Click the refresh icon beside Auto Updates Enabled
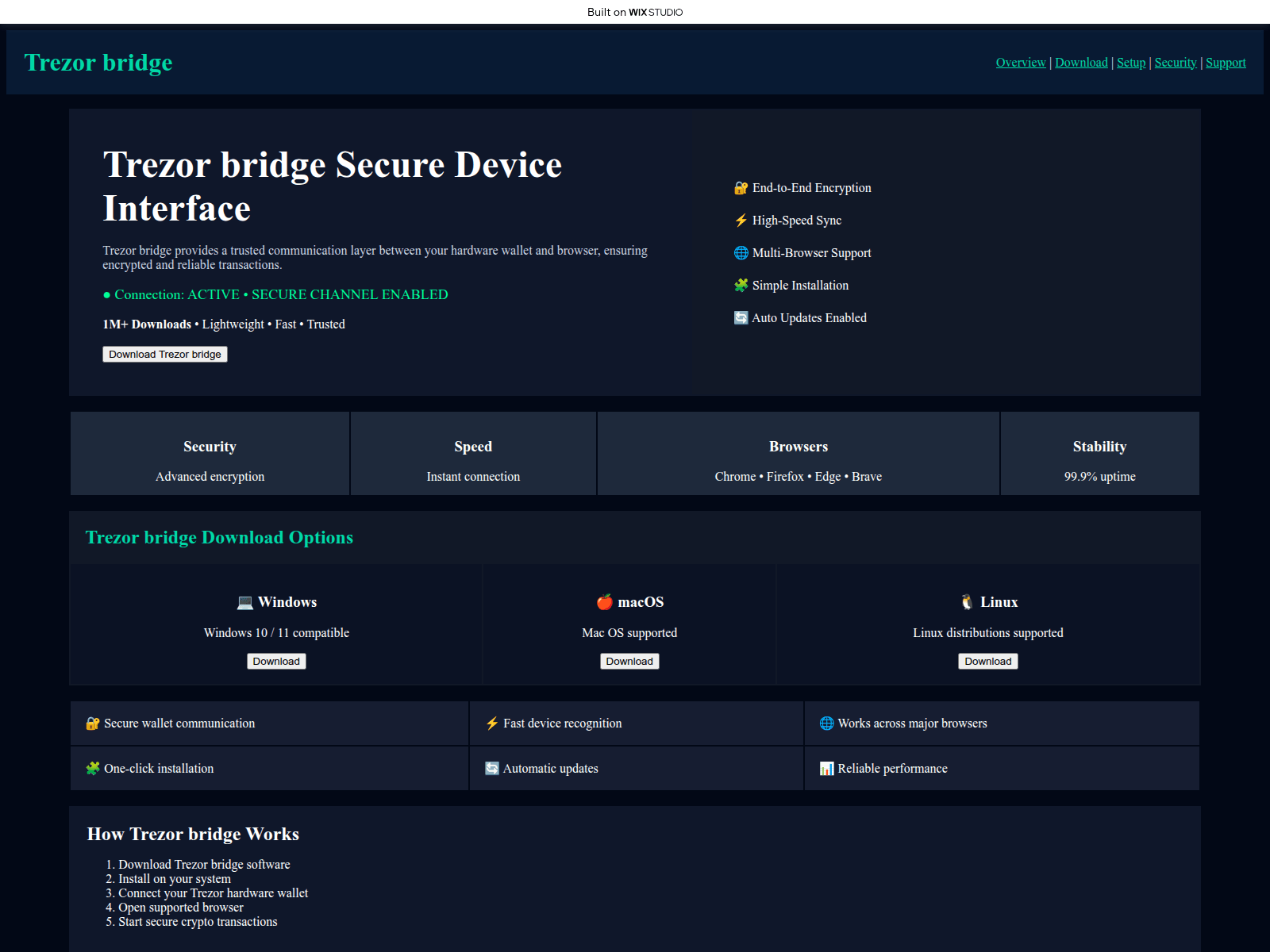1270x952 pixels. coord(741,318)
